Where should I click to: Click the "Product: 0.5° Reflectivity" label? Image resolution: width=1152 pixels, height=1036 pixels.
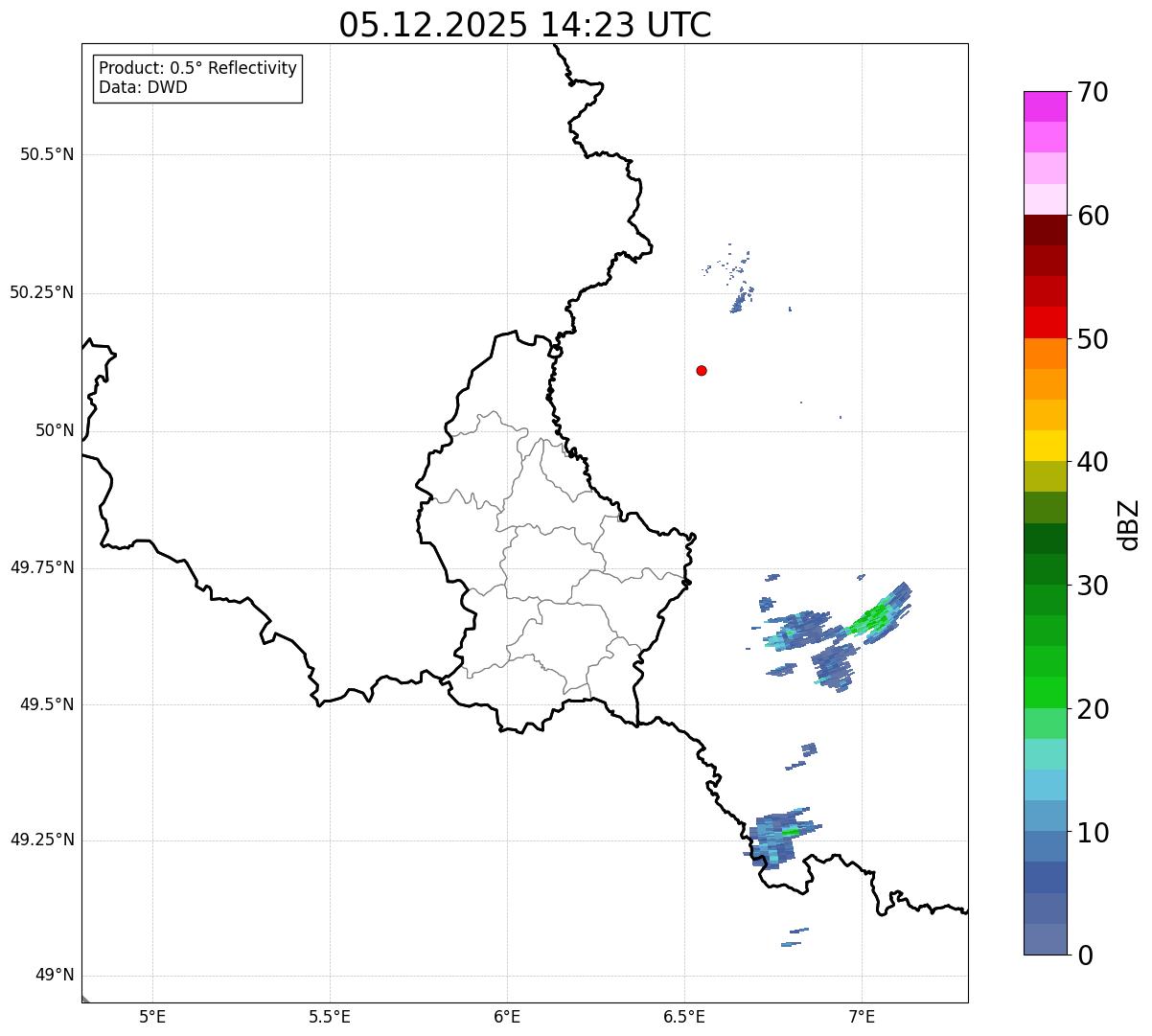[197, 69]
